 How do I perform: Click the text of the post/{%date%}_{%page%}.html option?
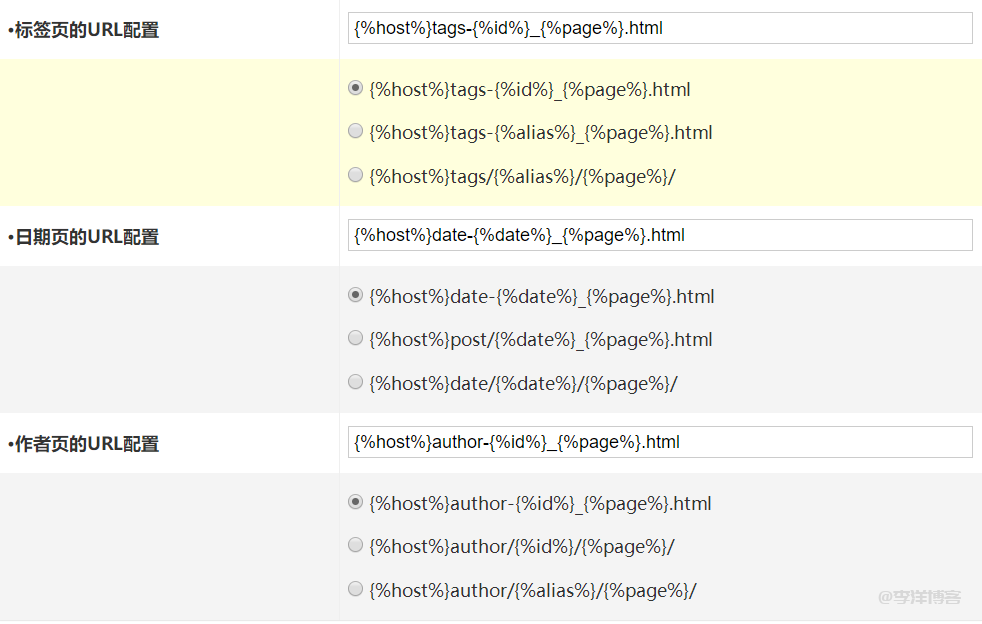click(540, 340)
